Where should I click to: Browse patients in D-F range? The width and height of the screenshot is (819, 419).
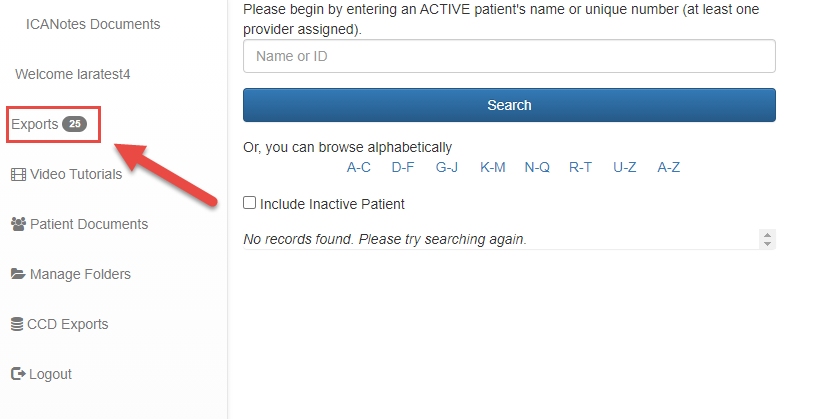[403, 167]
